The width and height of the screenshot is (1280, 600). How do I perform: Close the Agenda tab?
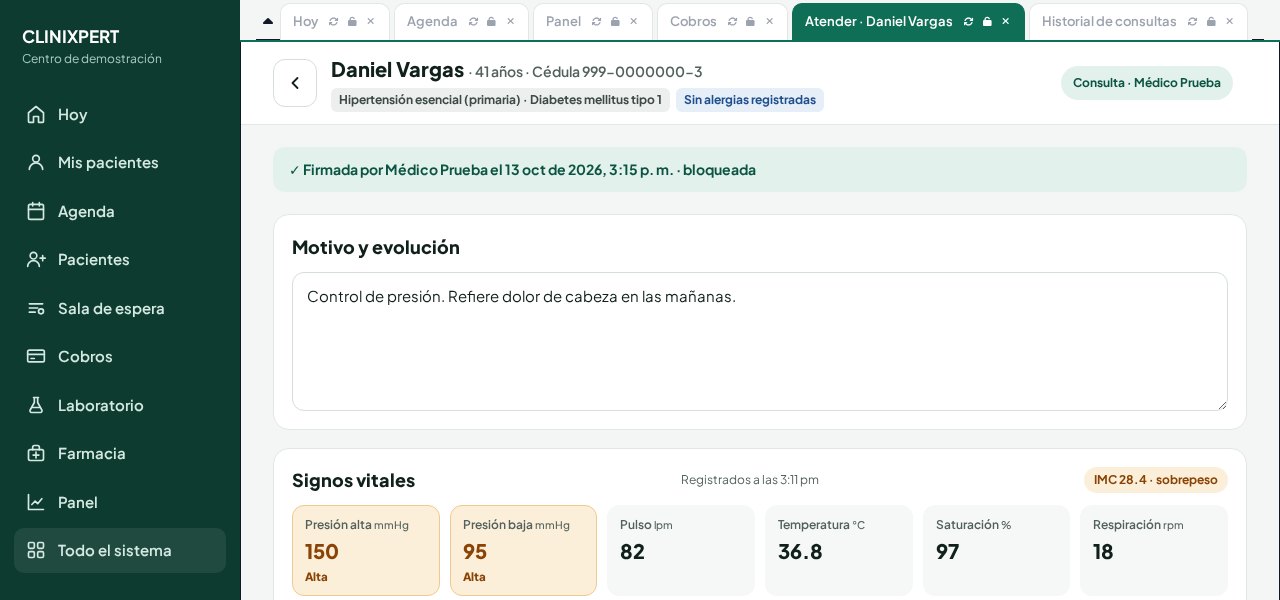click(510, 21)
